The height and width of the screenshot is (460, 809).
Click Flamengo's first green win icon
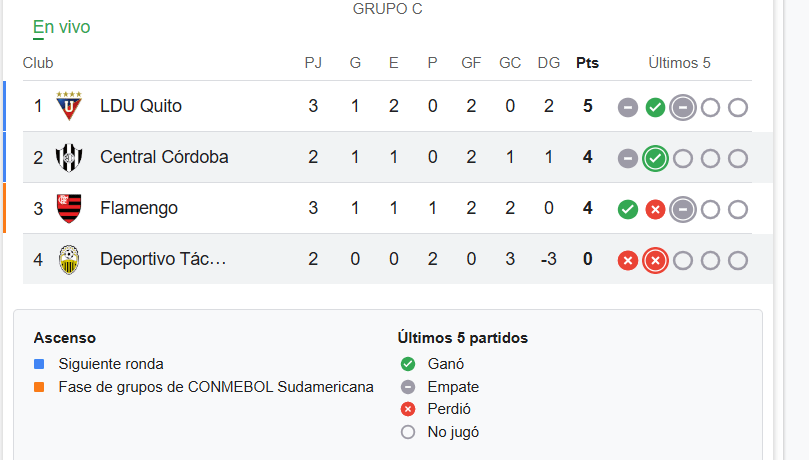coord(628,209)
